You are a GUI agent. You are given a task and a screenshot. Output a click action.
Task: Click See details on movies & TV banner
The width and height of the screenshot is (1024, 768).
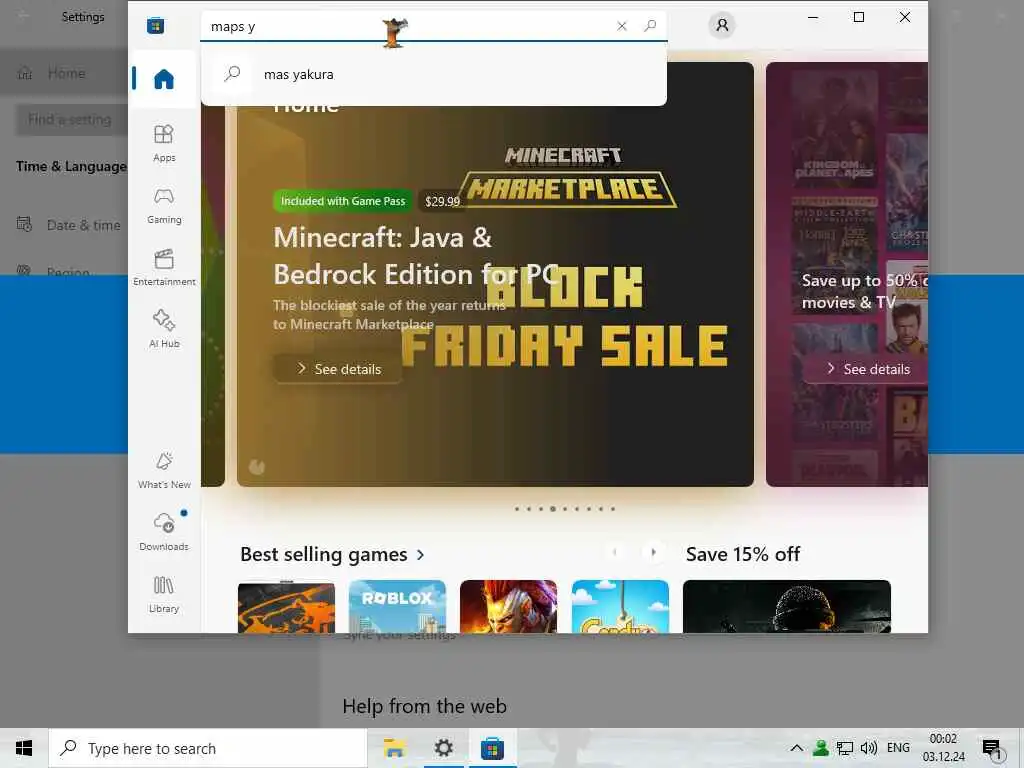(867, 369)
